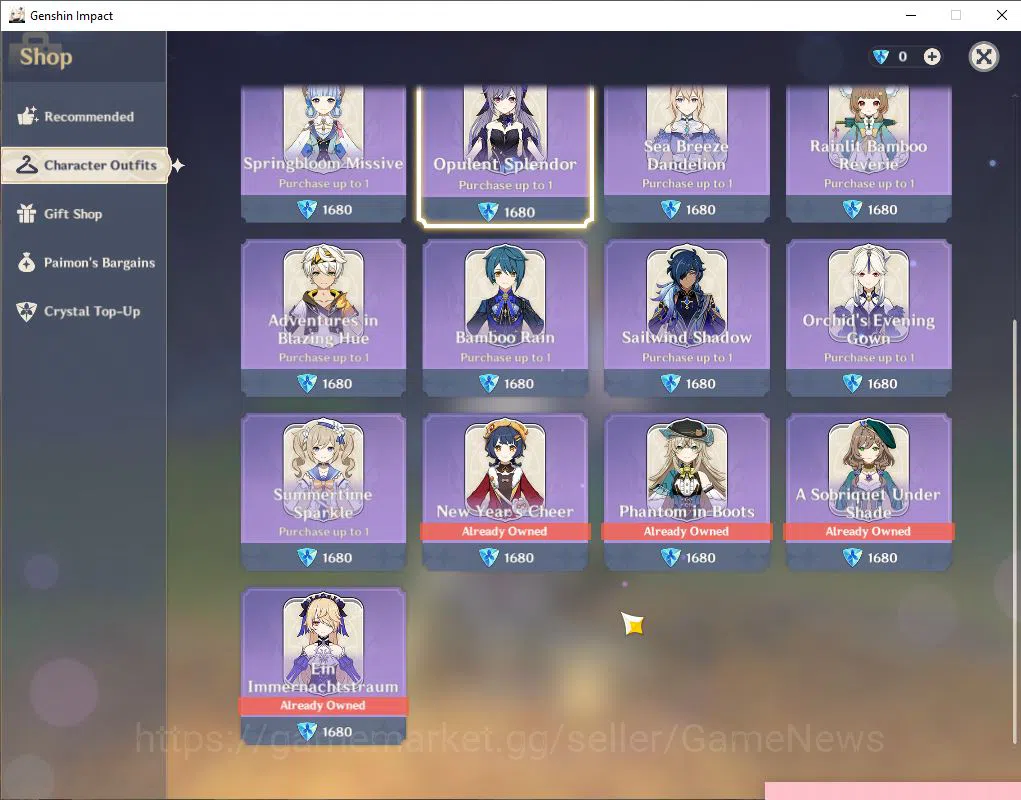
Task: Click the crystal icon under Summertime Sparkle
Action: 307,557
